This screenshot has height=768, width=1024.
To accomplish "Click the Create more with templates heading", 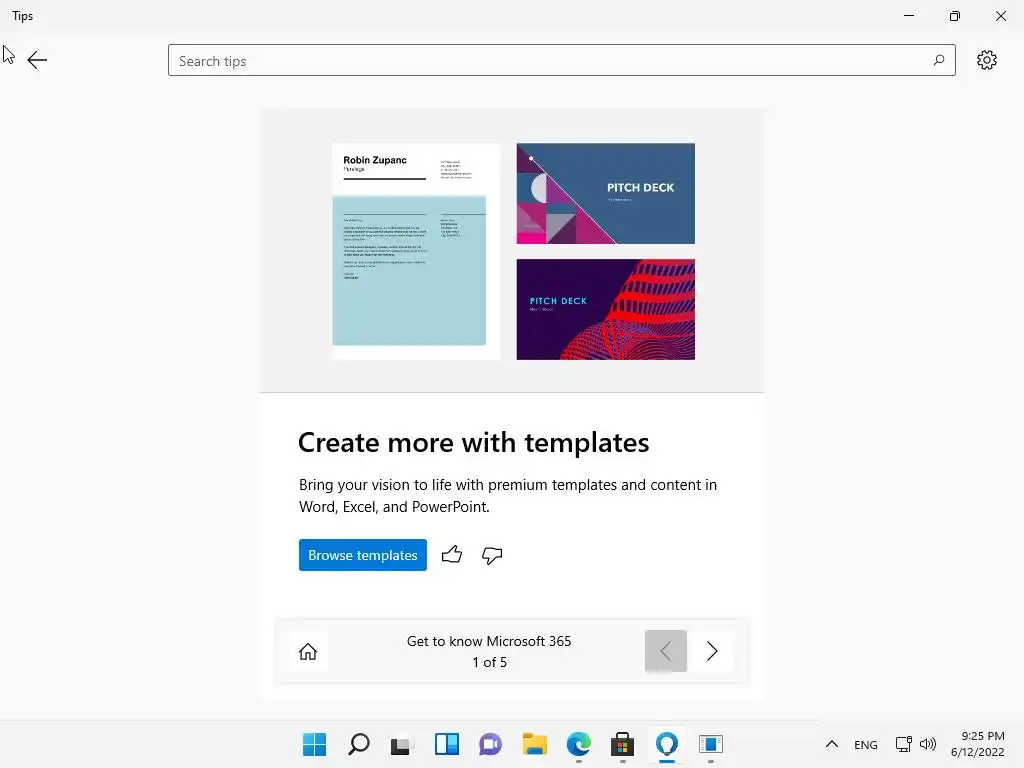I will pyautogui.click(x=473, y=443).
